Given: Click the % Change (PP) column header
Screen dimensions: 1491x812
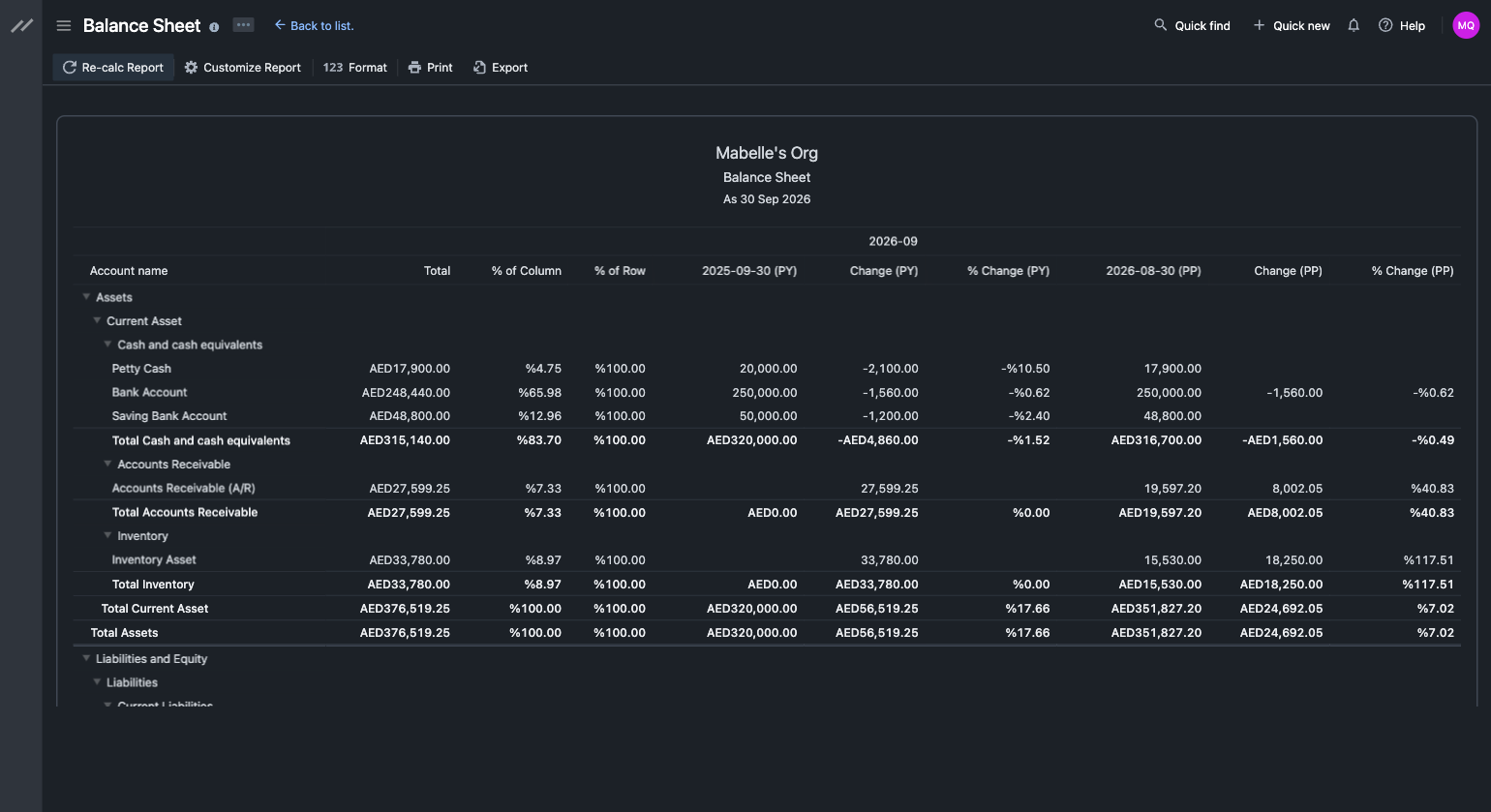Looking at the screenshot, I should [1413, 271].
